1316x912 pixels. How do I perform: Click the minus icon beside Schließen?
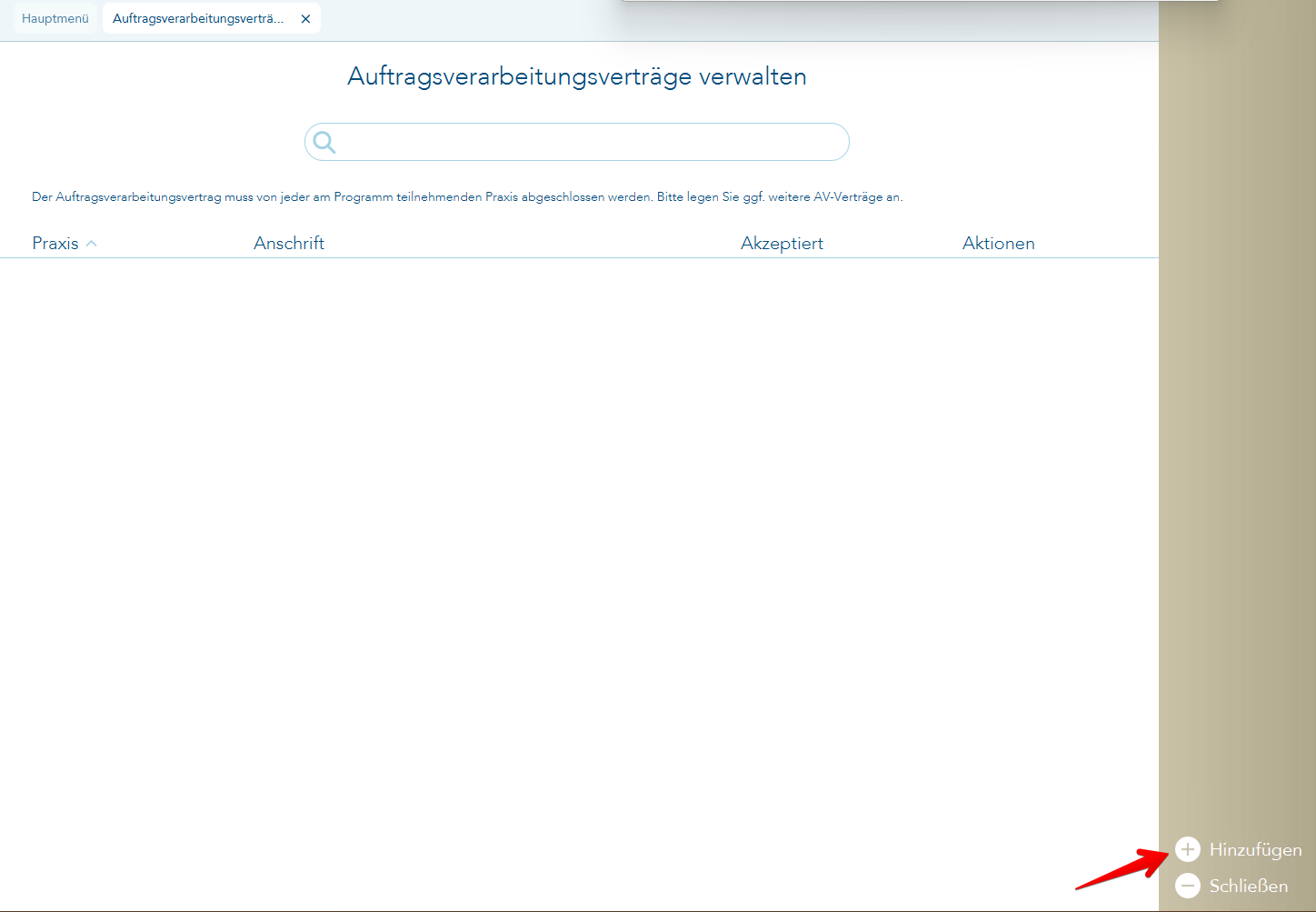(1189, 885)
